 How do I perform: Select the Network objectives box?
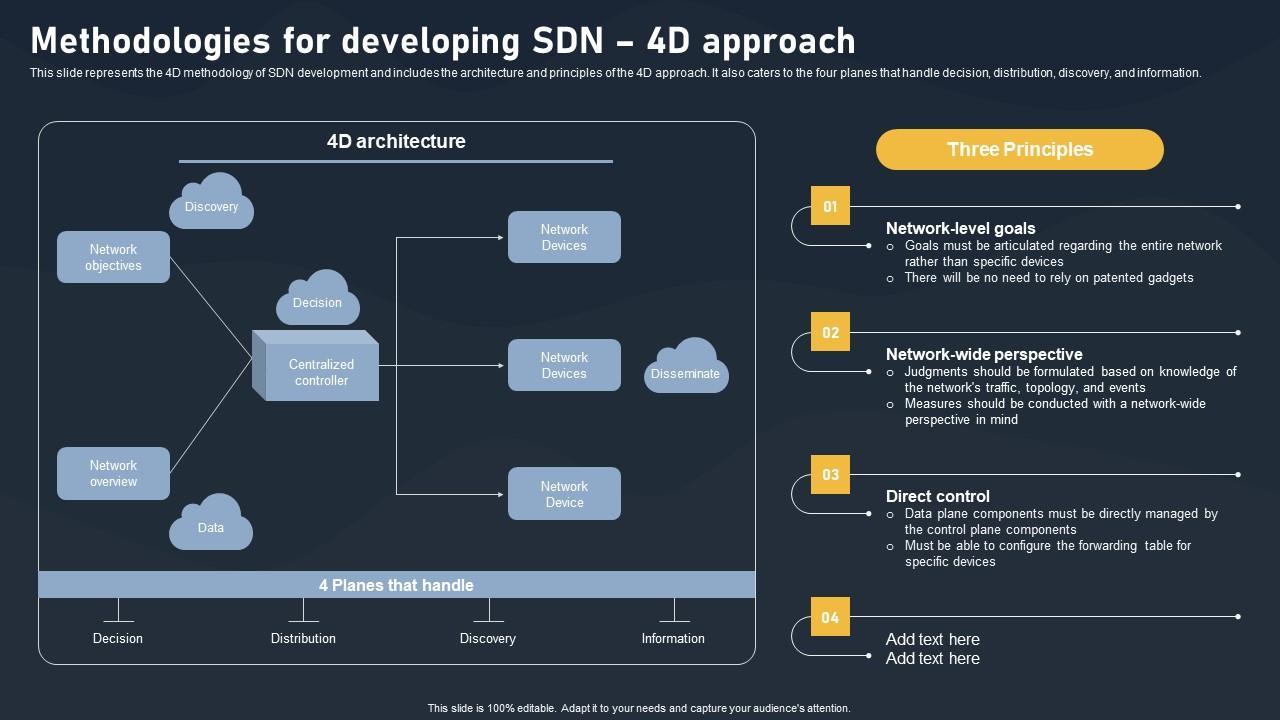113,258
